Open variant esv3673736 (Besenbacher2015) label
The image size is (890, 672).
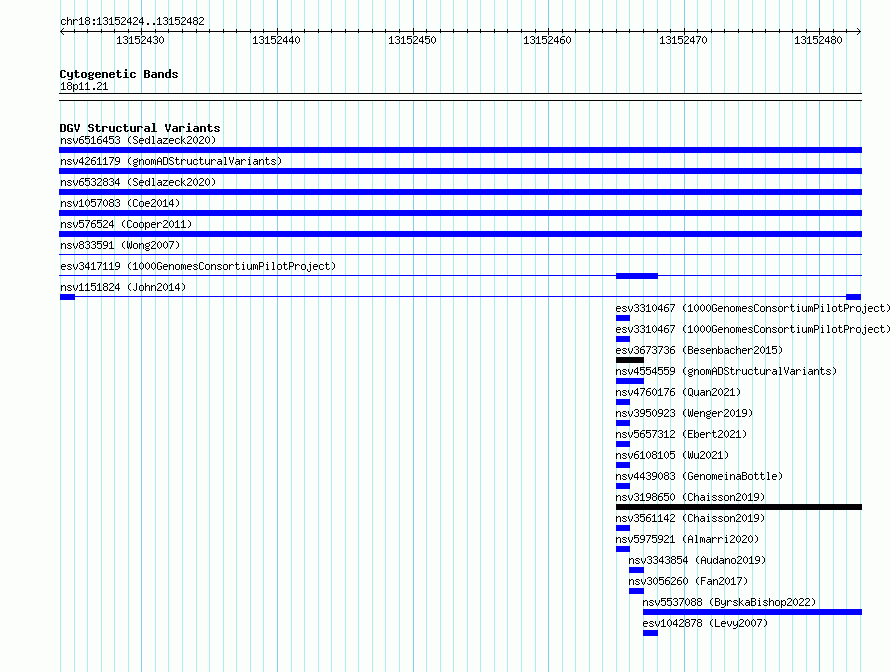[699, 350]
